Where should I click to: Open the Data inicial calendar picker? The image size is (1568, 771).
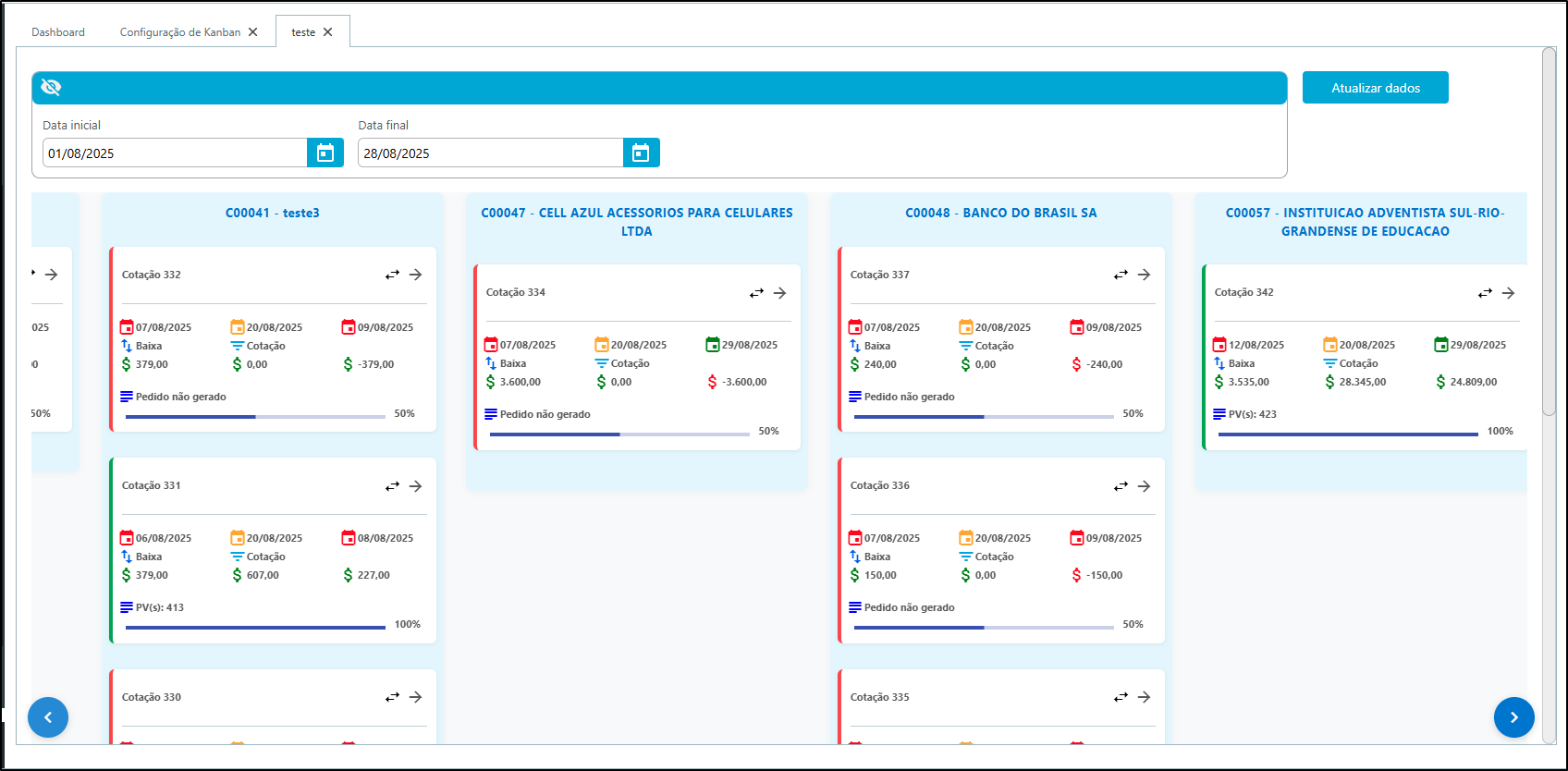click(325, 153)
